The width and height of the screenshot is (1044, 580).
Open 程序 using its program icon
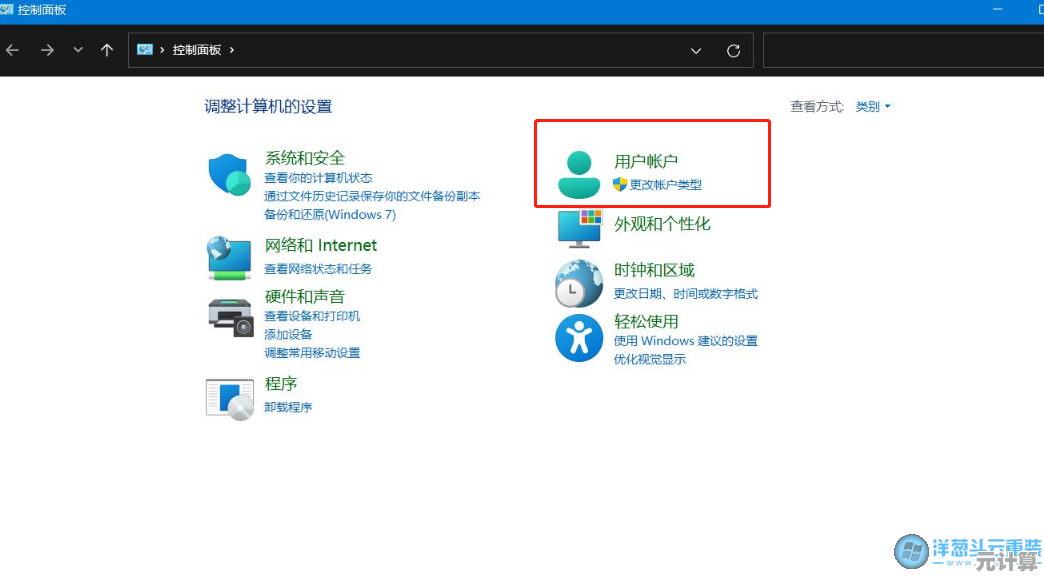tap(228, 398)
